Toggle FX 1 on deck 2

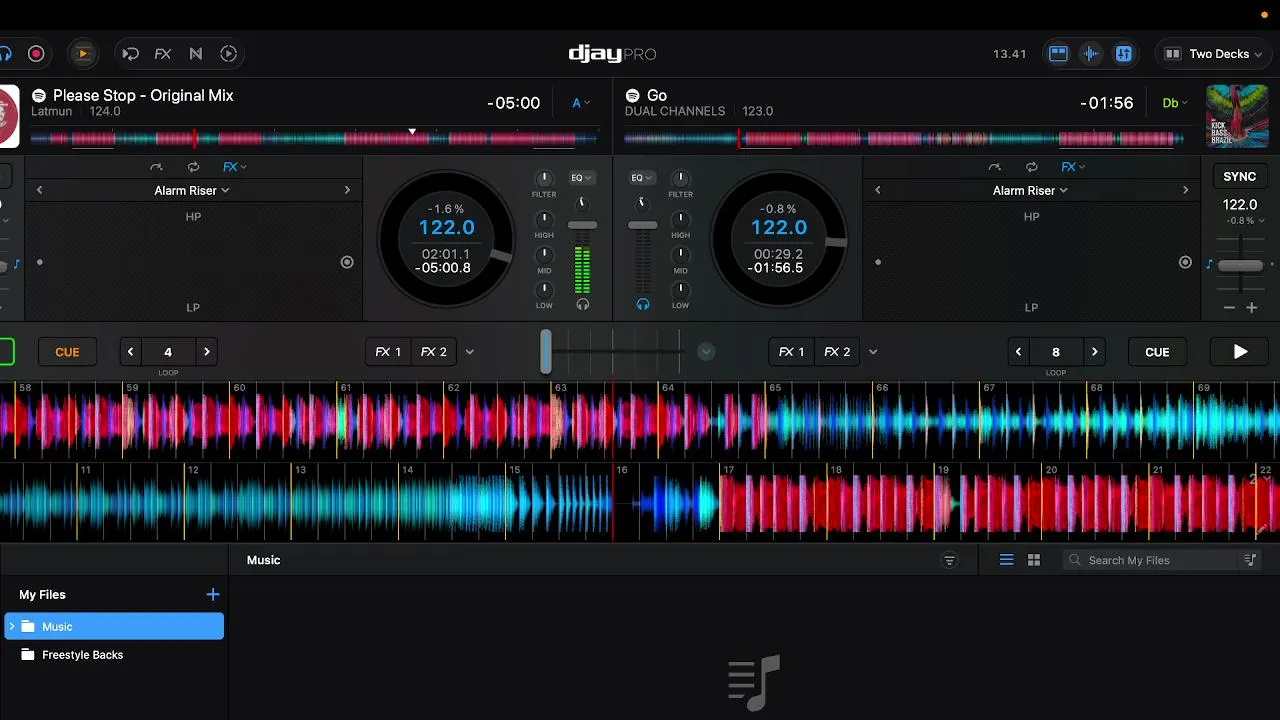[791, 352]
